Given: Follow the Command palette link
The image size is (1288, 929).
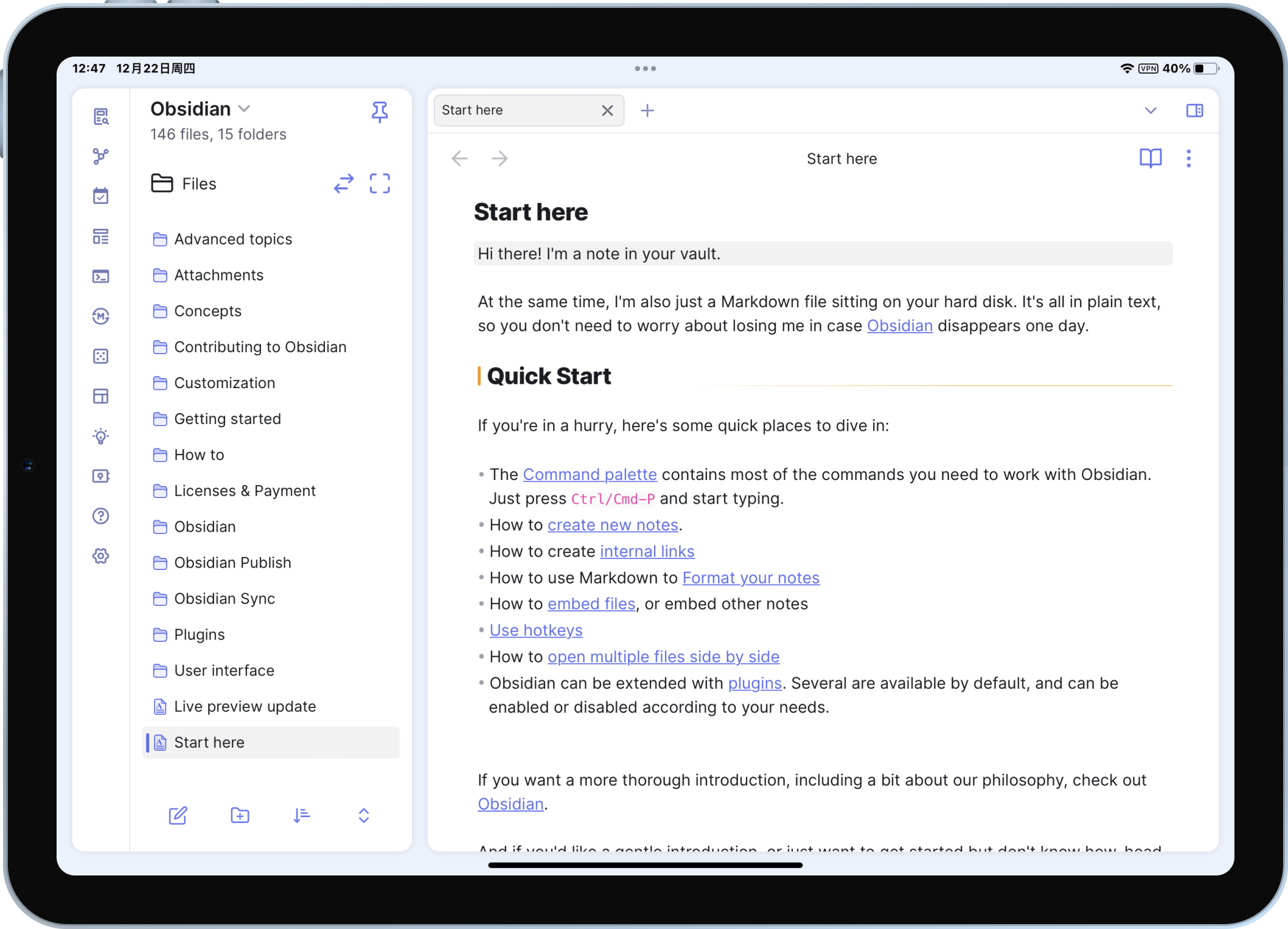Looking at the screenshot, I should (590, 475).
